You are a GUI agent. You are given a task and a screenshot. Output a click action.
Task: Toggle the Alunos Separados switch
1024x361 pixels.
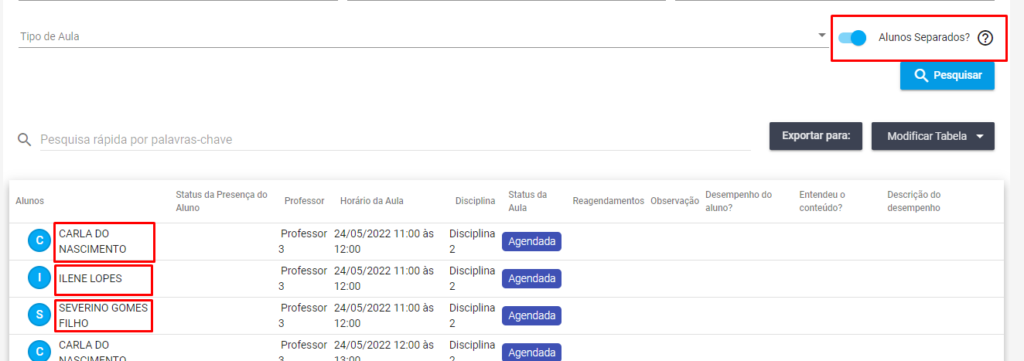click(x=852, y=38)
